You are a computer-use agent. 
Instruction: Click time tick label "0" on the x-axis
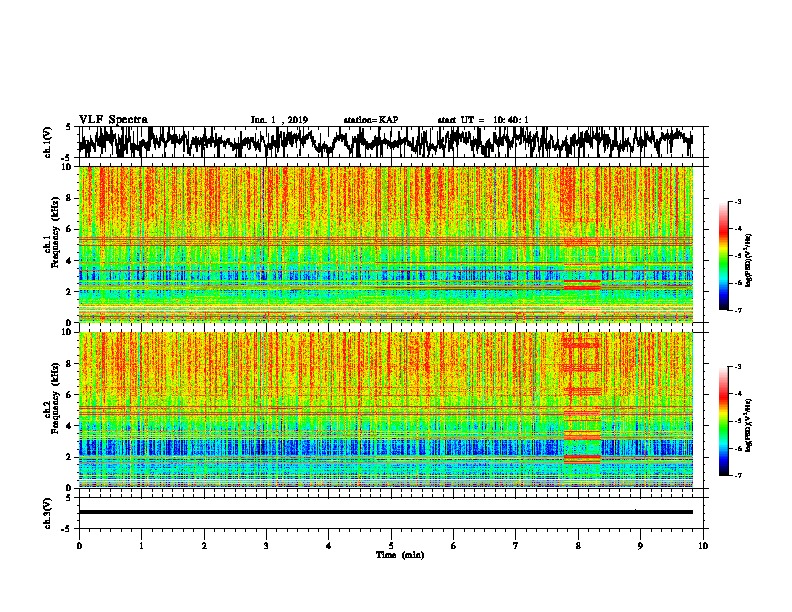tap(79, 546)
